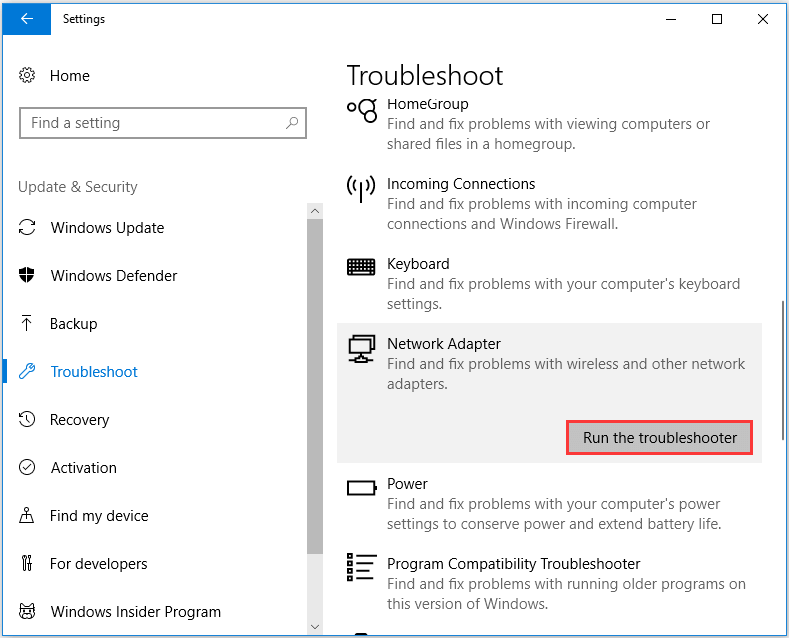
Task: Select the Power troubleshooter entry
Action: (x=549, y=503)
